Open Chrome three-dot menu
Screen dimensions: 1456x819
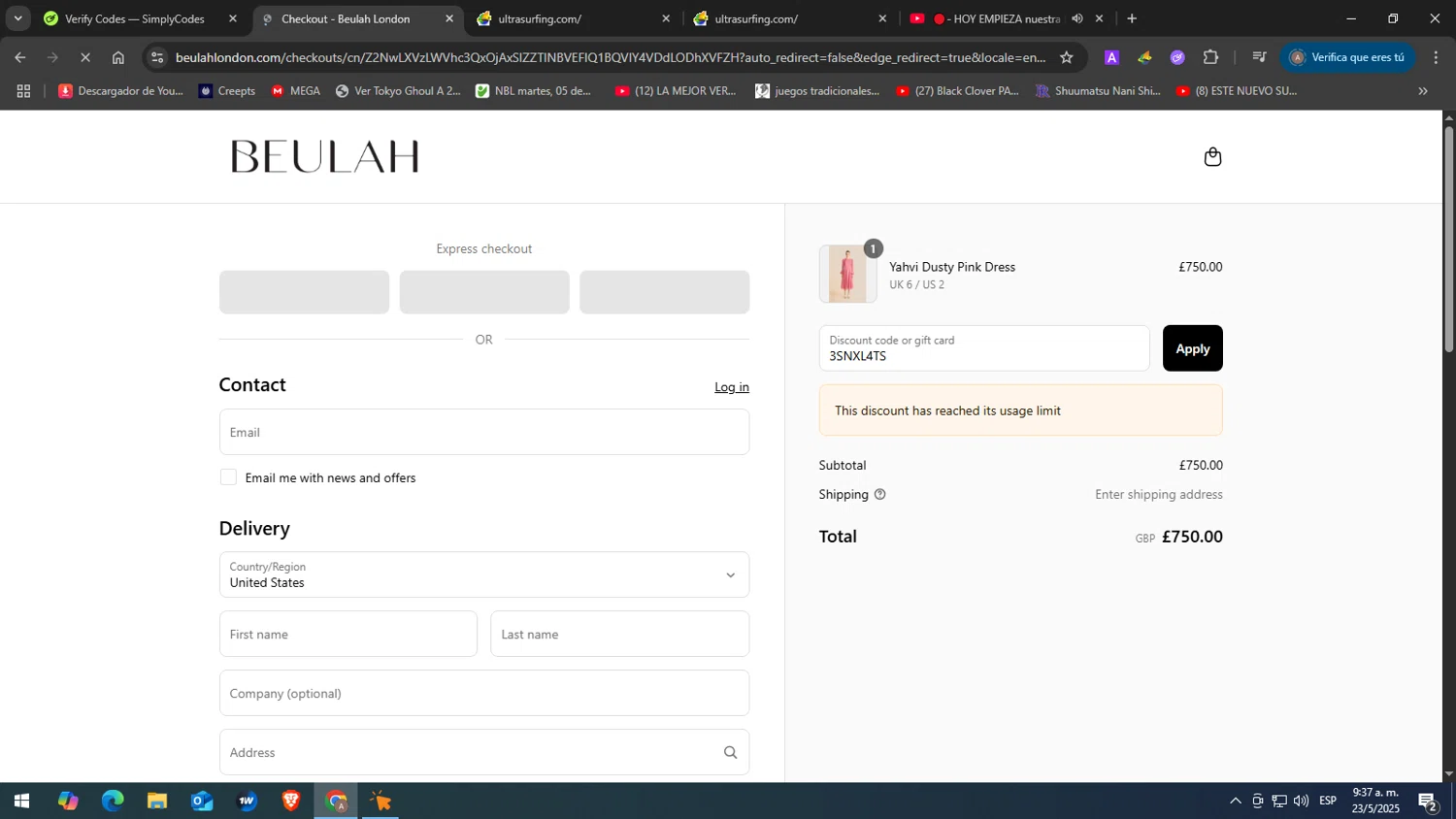click(1436, 57)
